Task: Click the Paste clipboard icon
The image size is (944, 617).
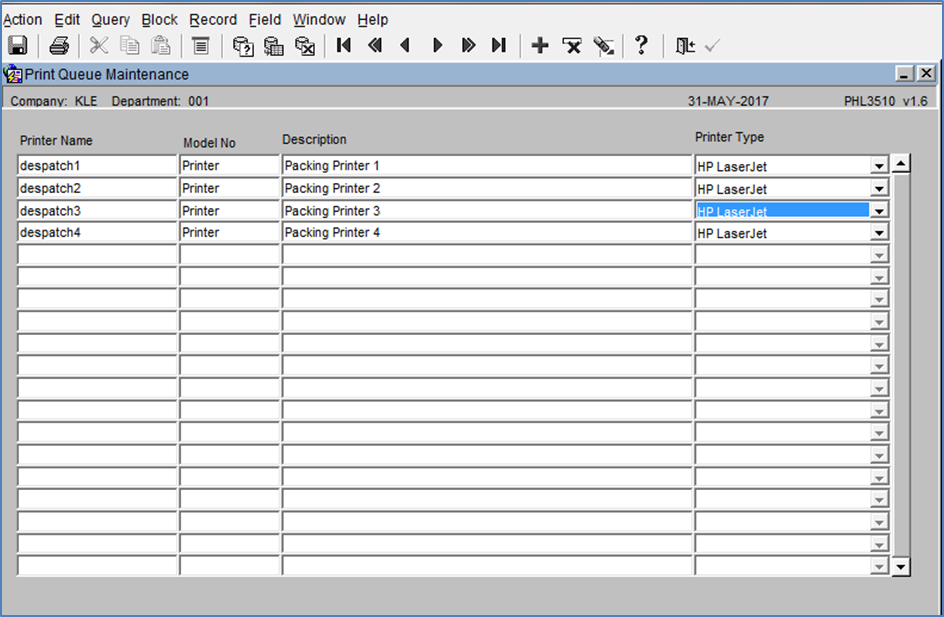Action: click(160, 46)
